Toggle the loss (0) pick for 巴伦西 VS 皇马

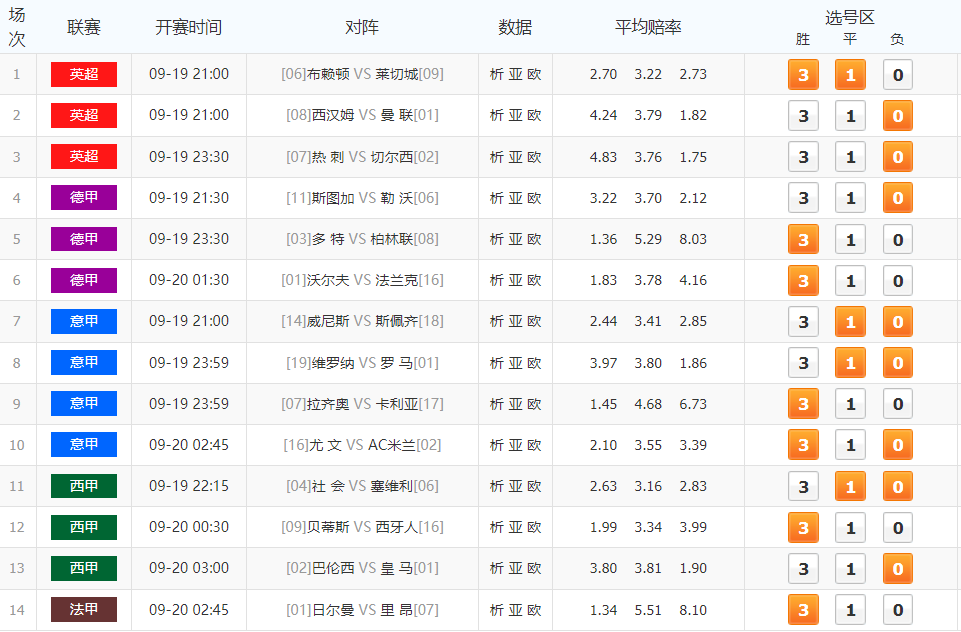pyautogui.click(x=897, y=569)
